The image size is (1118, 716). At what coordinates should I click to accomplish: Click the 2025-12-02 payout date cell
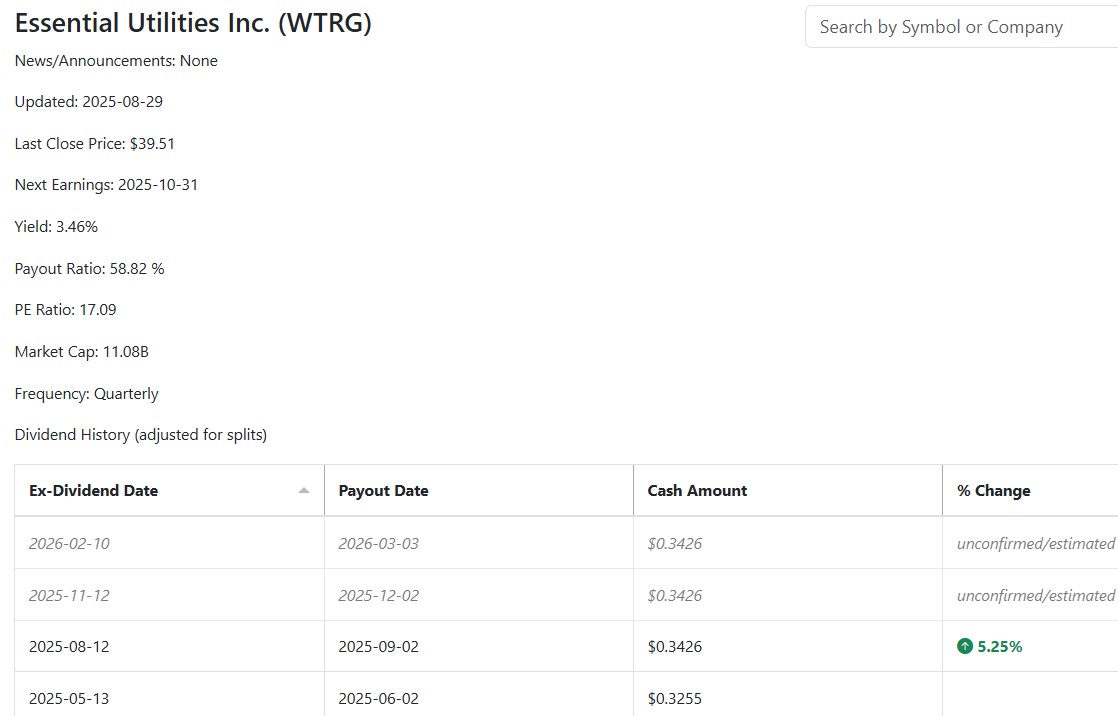[x=478, y=595]
